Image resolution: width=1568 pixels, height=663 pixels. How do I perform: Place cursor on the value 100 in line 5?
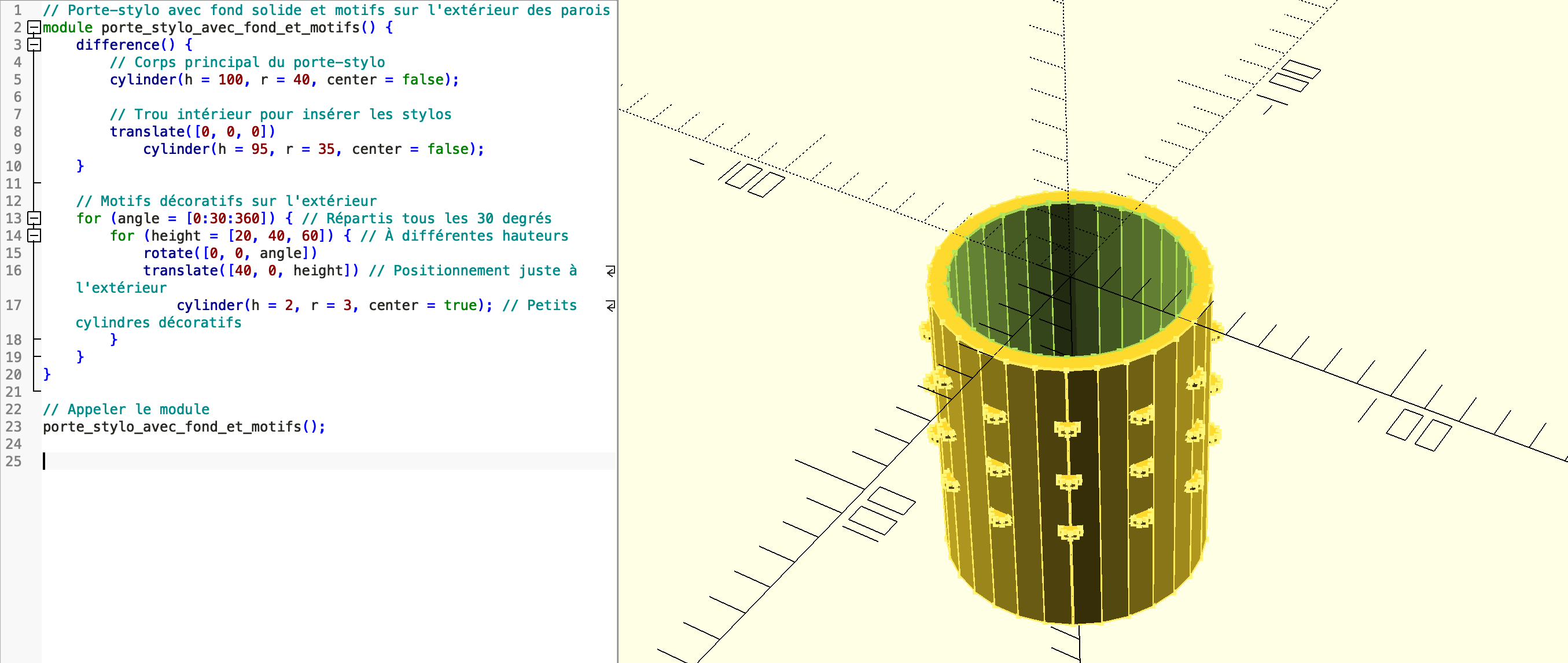point(231,80)
